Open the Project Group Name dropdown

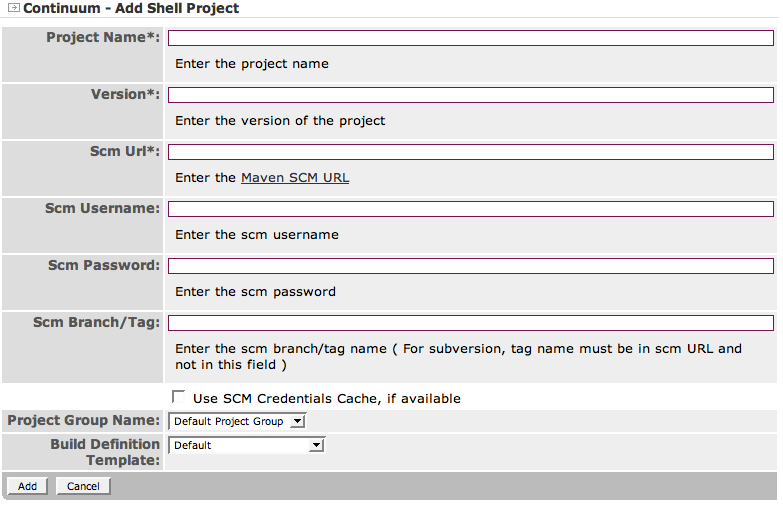237,421
